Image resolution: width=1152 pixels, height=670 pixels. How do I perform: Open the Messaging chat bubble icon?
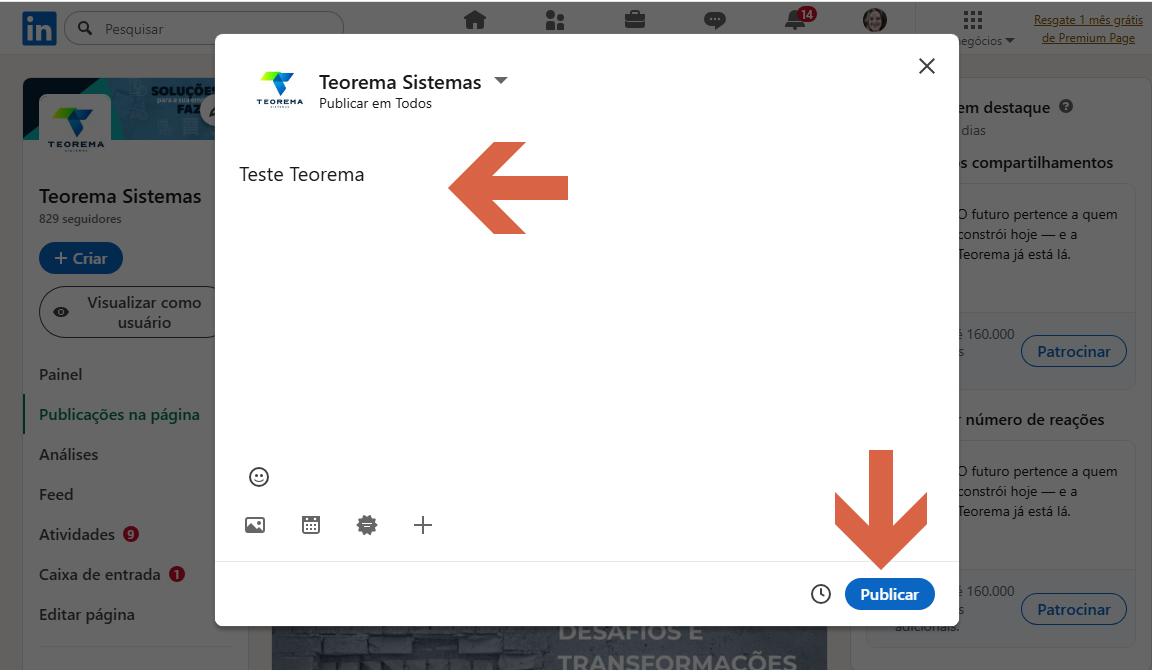coord(715,21)
